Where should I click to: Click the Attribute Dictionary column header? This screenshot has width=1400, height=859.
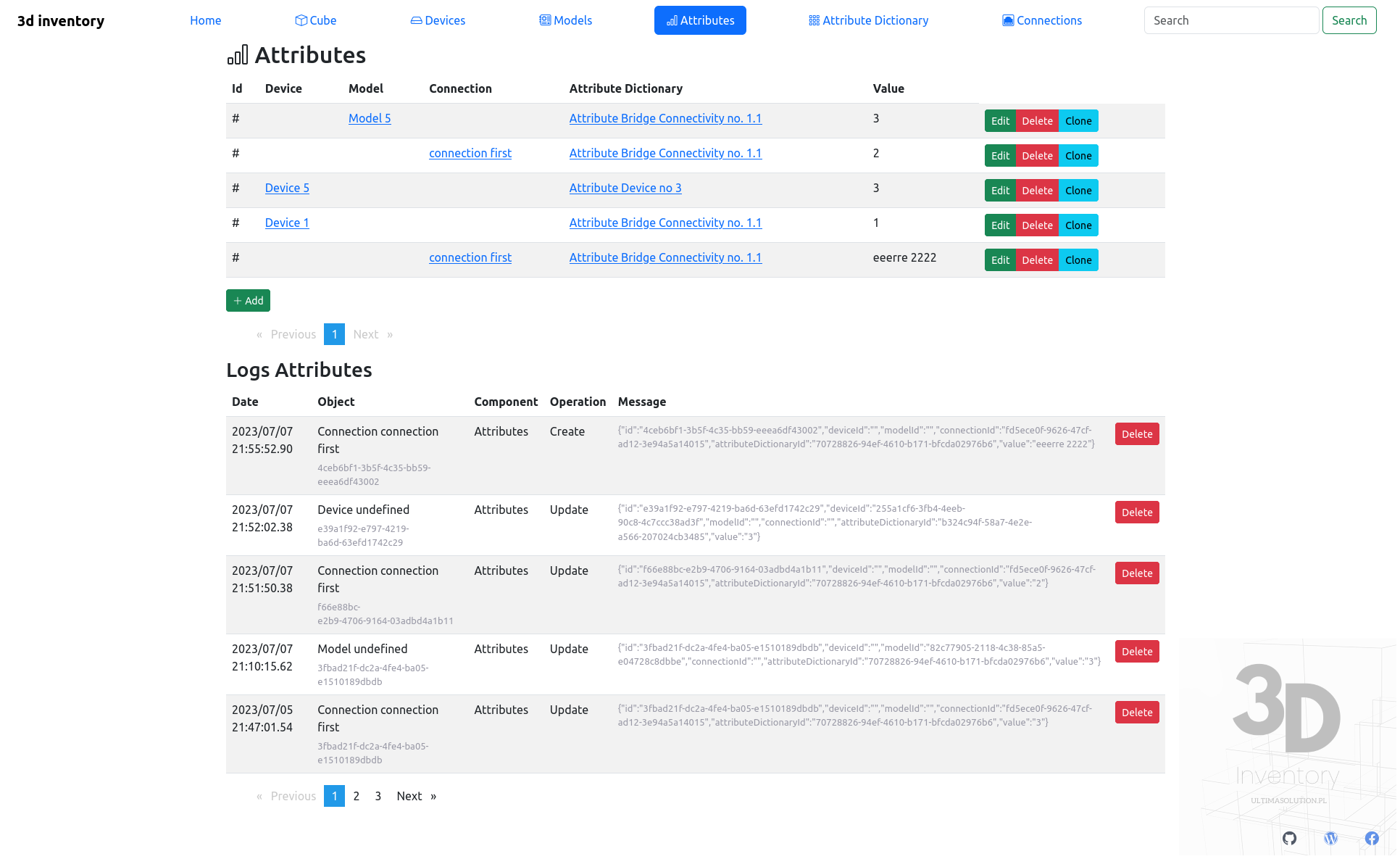pos(626,88)
